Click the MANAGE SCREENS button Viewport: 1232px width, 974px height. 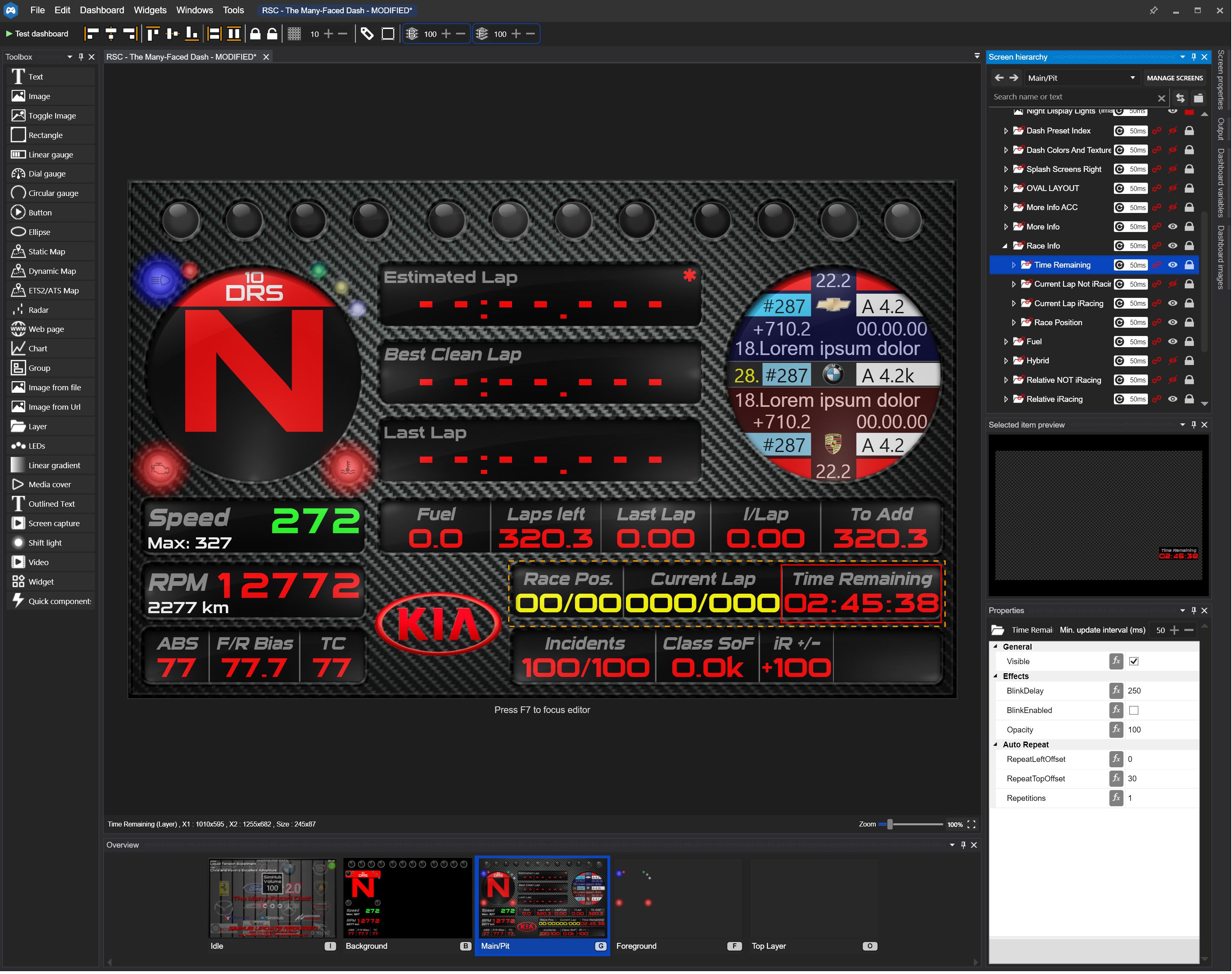[x=1174, y=78]
